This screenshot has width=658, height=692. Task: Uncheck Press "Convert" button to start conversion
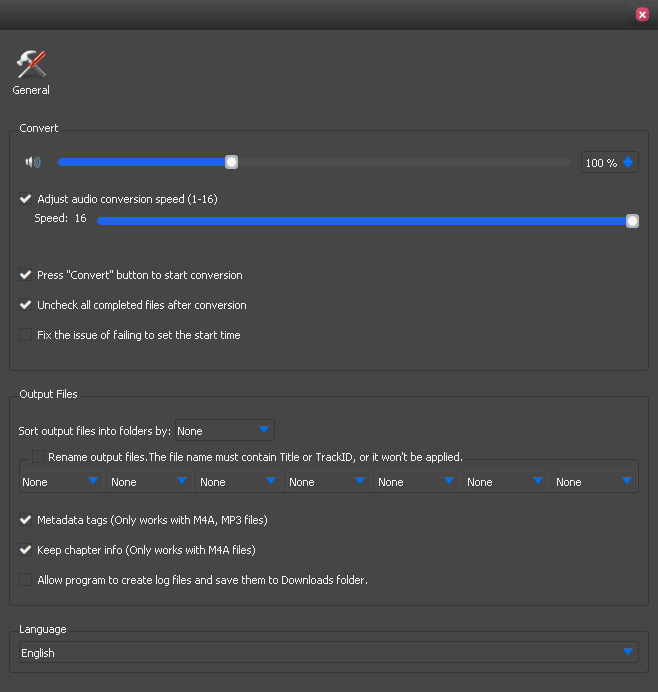point(26,275)
